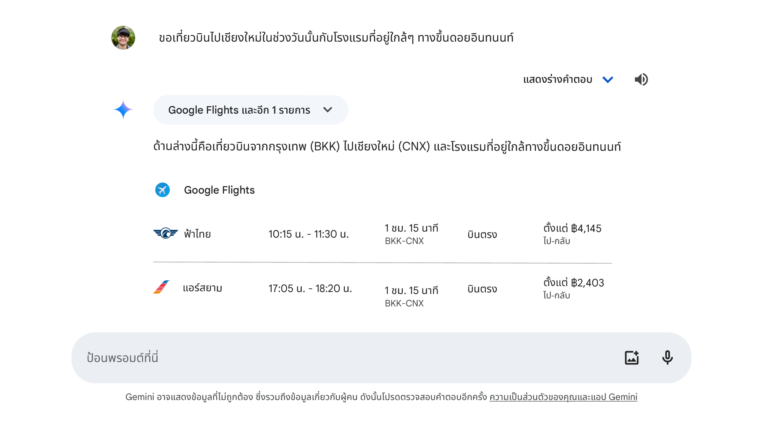Open the แสดงร่างคำตอบ label

tap(557, 79)
